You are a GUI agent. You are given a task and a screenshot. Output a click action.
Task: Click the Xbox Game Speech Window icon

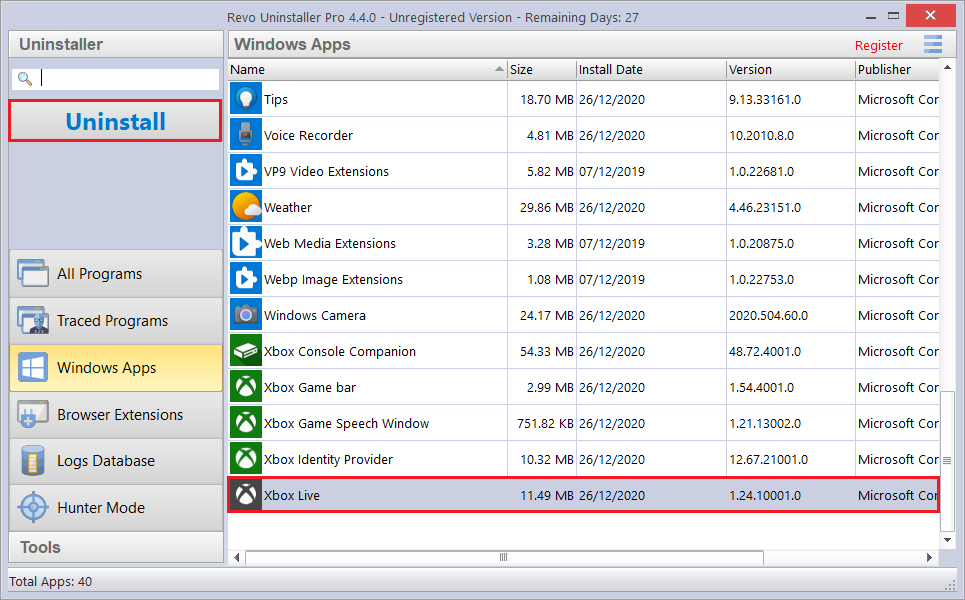[246, 423]
